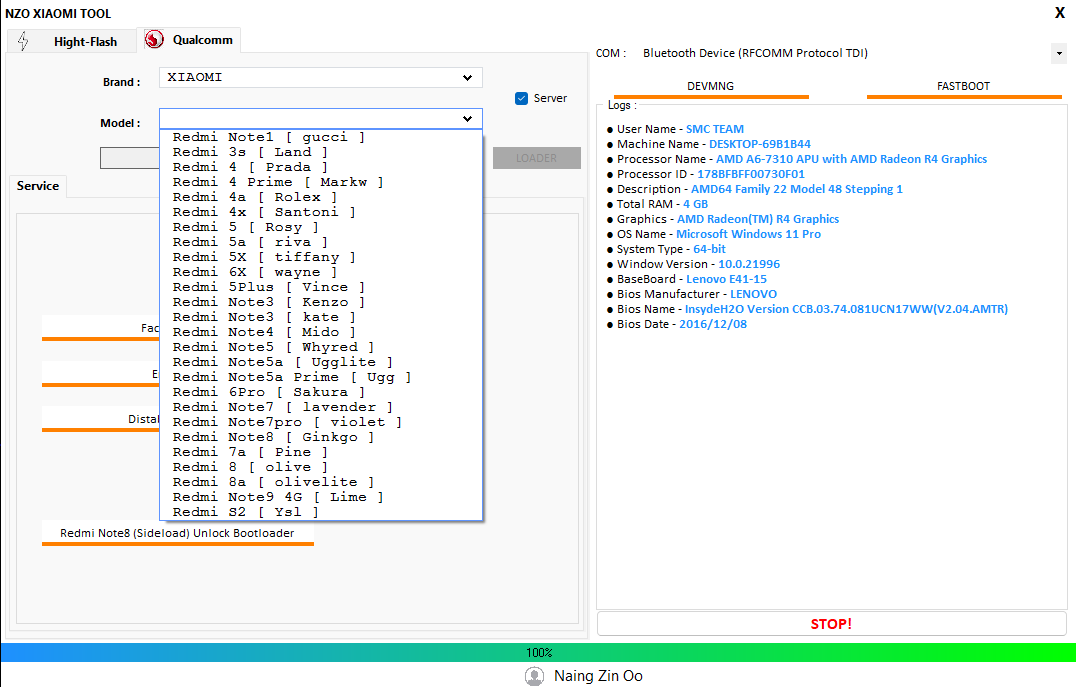Select Redmi 5a [ riva ] model
The height and width of the screenshot is (687, 1076).
(320, 242)
